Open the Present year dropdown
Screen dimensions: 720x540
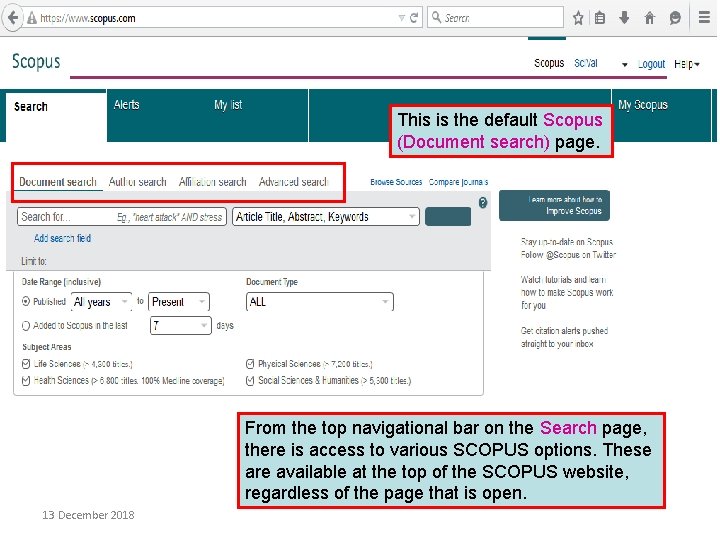pyautogui.click(x=179, y=302)
